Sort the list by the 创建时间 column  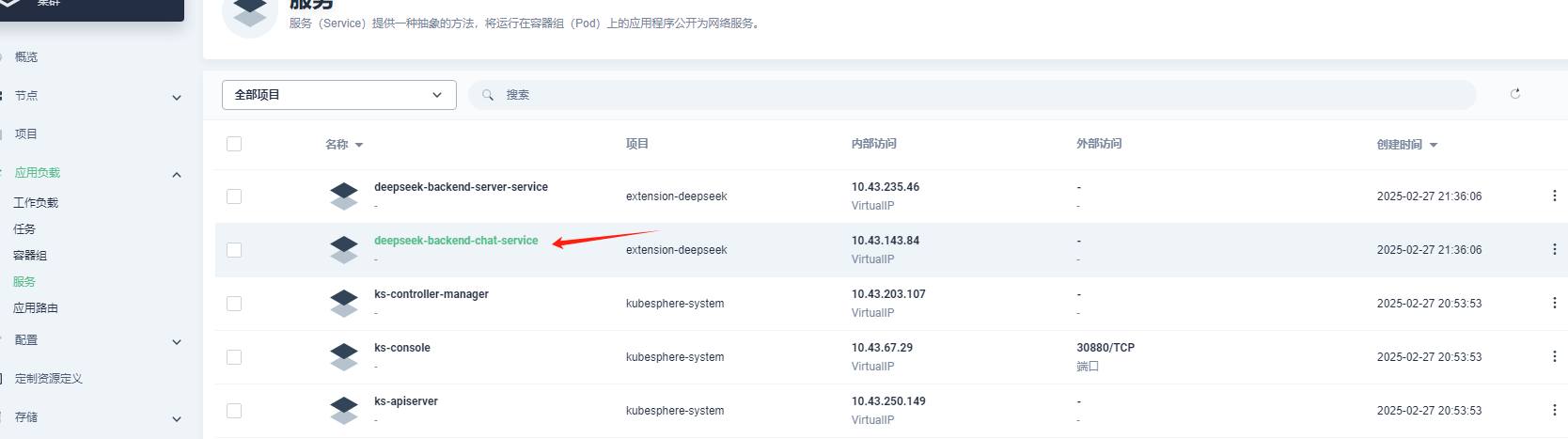(x=1407, y=145)
